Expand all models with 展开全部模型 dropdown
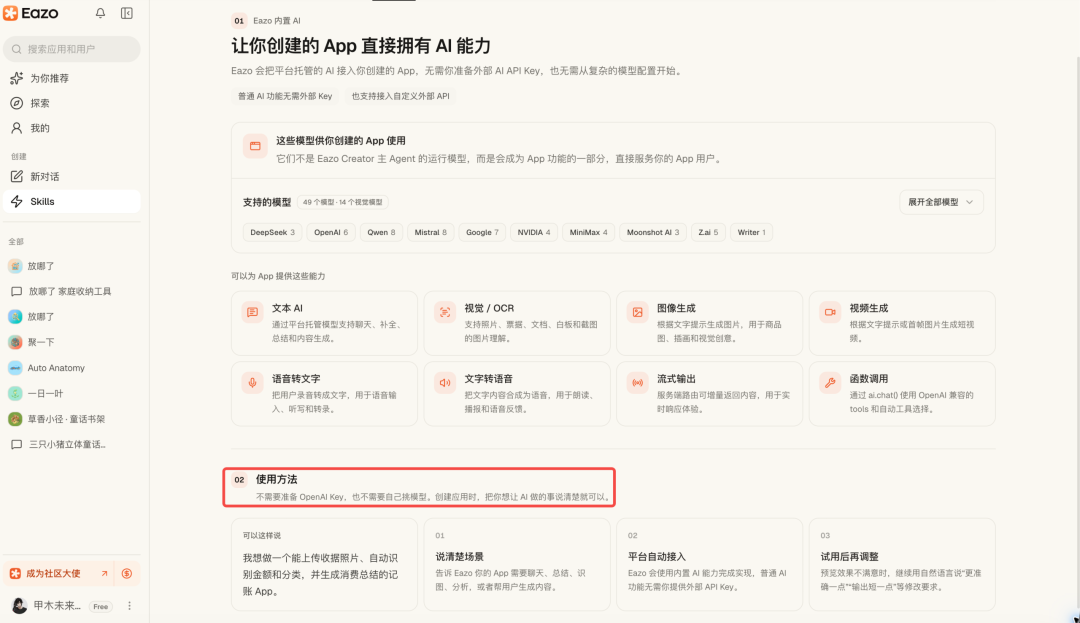This screenshot has width=1080, height=623. point(941,202)
